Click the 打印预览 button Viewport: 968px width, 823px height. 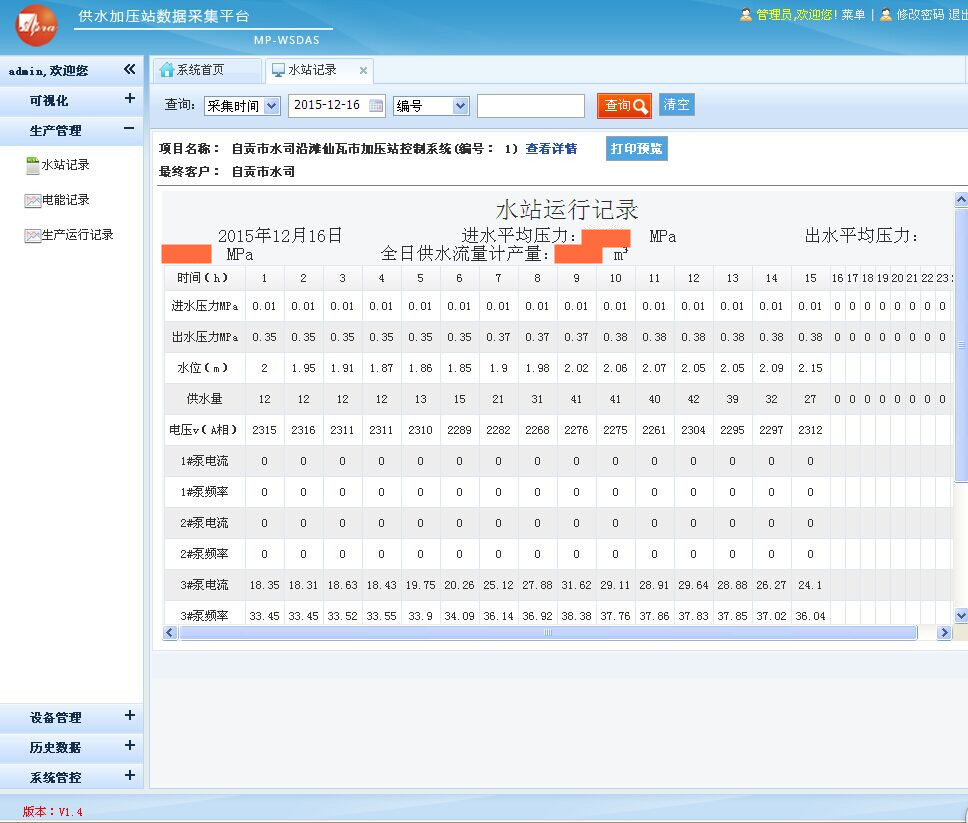click(x=637, y=149)
